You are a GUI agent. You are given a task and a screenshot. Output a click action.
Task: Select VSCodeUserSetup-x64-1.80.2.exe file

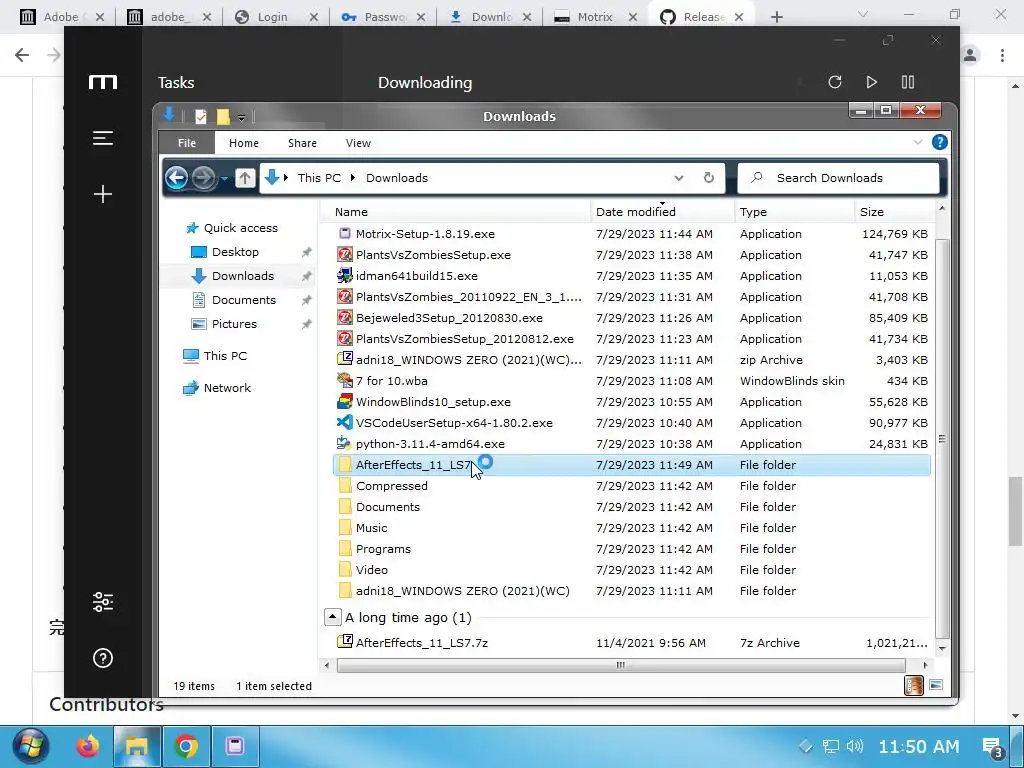[632, 423]
